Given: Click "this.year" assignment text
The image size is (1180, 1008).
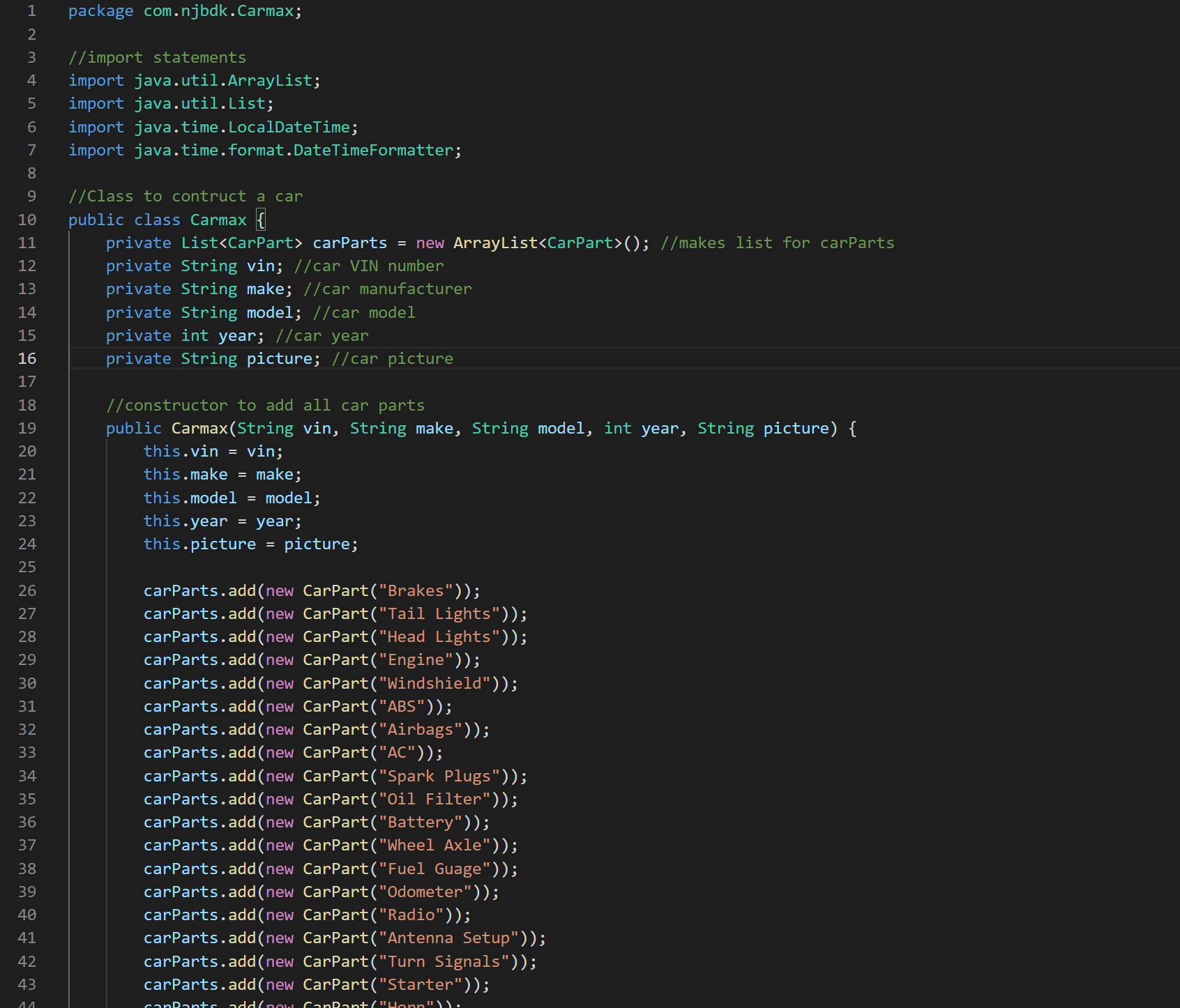Looking at the screenshot, I should tap(186, 521).
